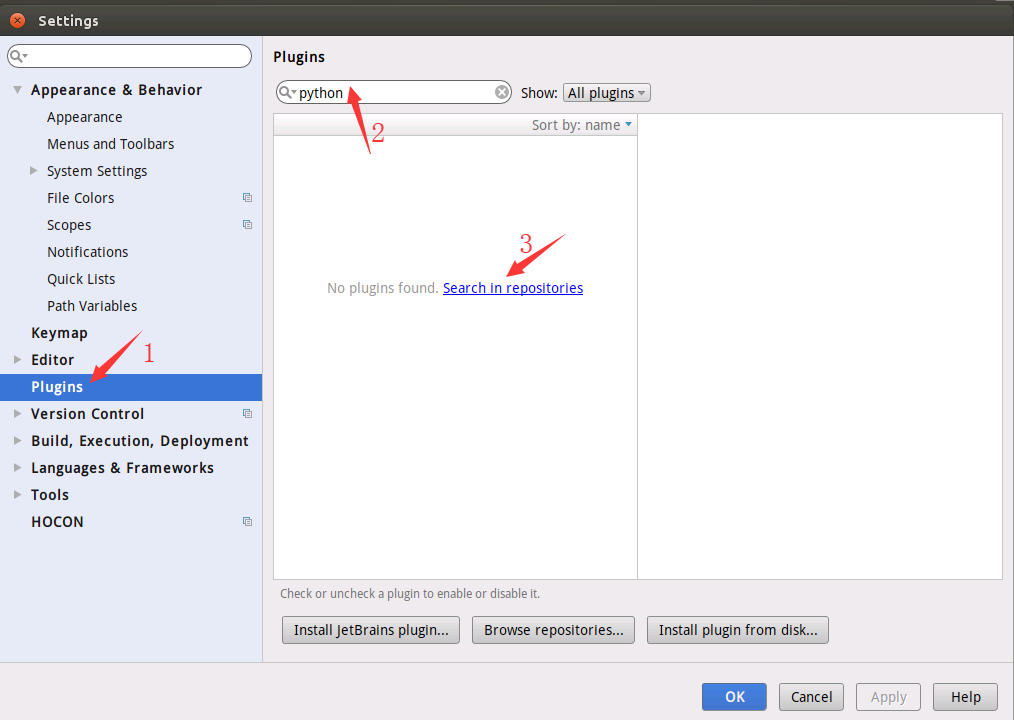Open the Path Variables settings page
This screenshot has height=720, width=1014.
(x=91, y=305)
